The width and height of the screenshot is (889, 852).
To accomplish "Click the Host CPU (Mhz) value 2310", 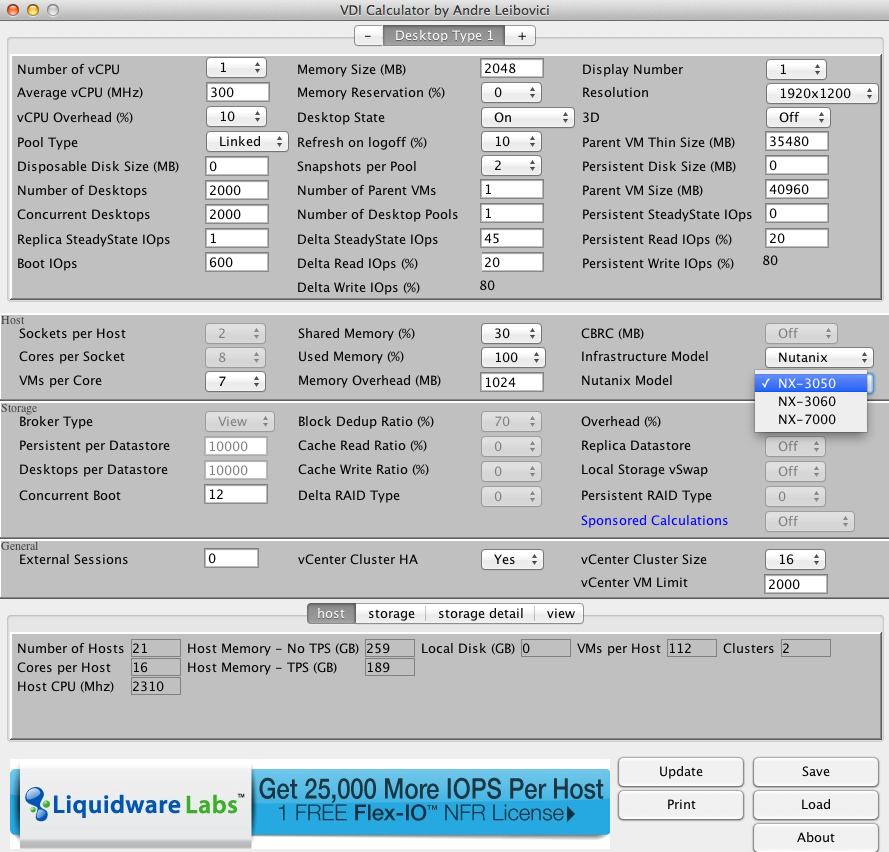I will (155, 686).
